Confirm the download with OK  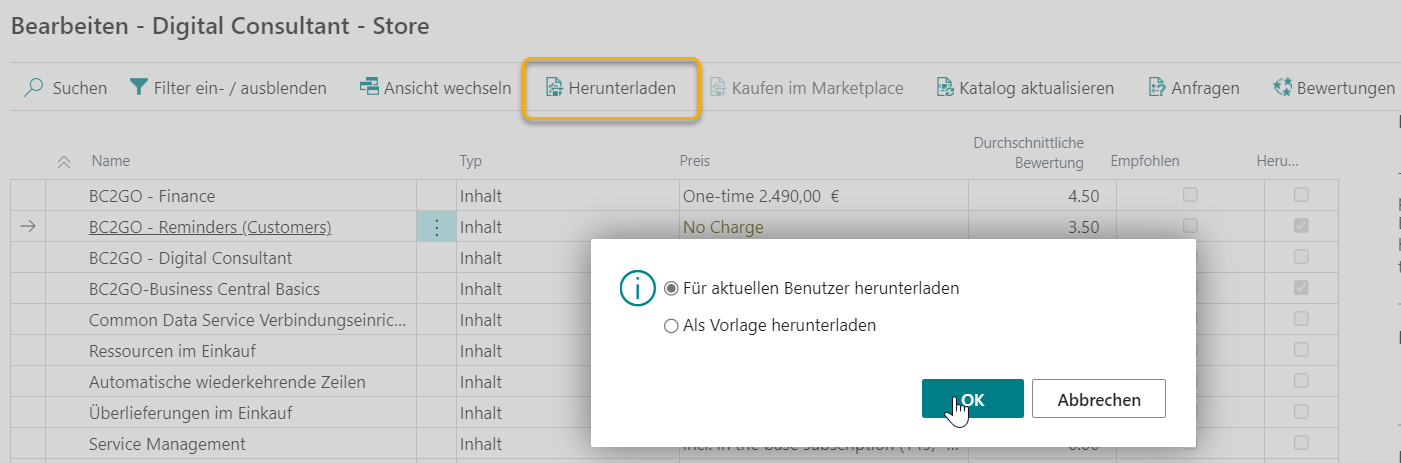coord(972,399)
